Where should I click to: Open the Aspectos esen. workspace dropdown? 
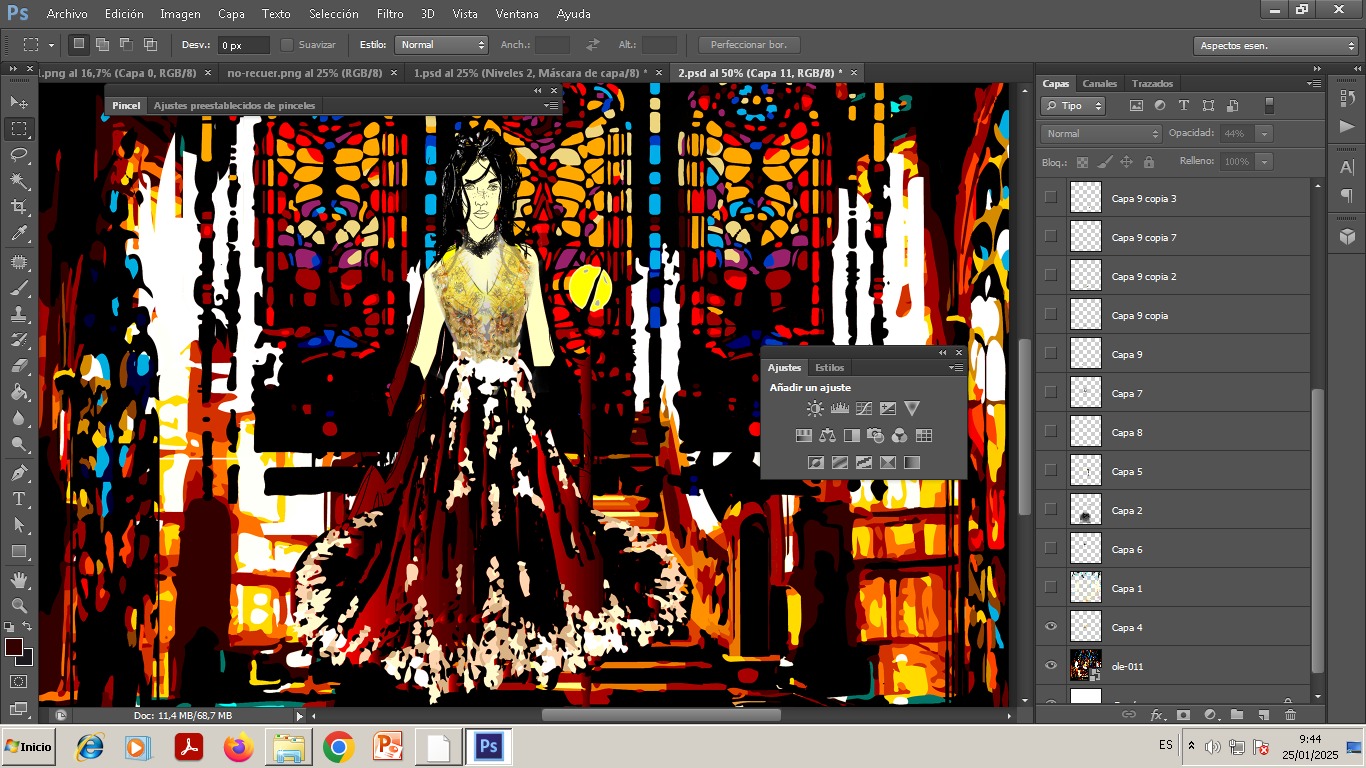point(1276,46)
